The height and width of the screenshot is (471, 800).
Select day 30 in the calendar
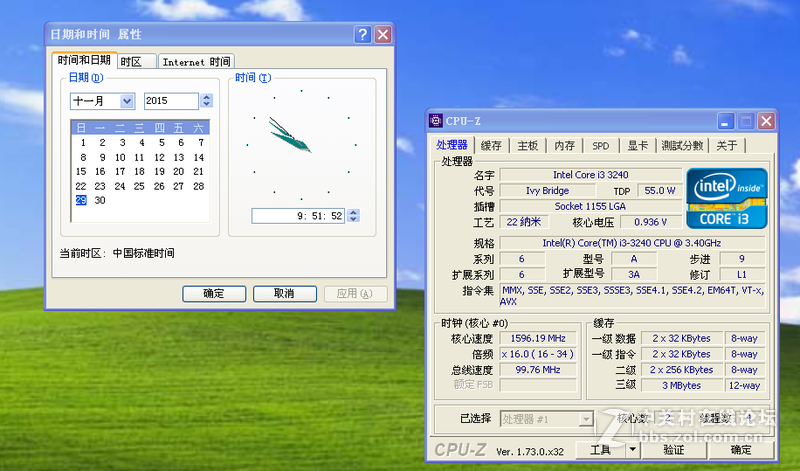[101, 200]
